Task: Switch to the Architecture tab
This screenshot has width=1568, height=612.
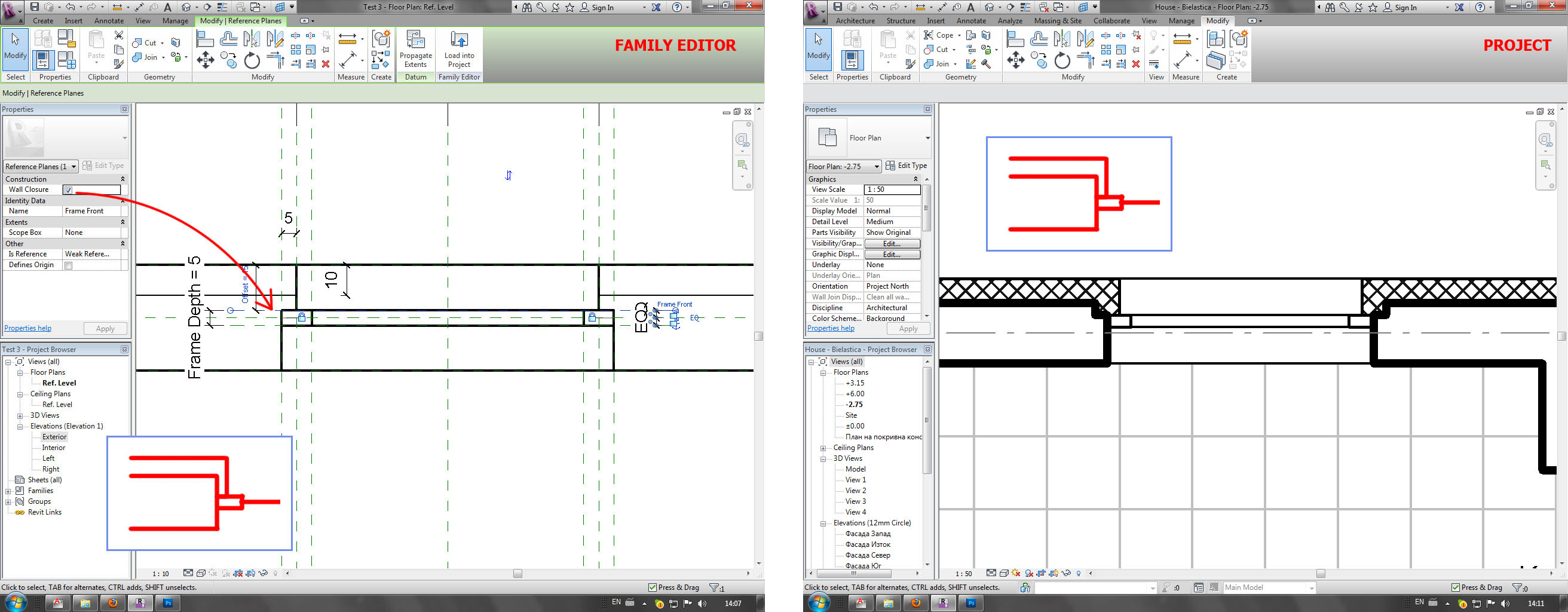Action: pyautogui.click(x=855, y=21)
